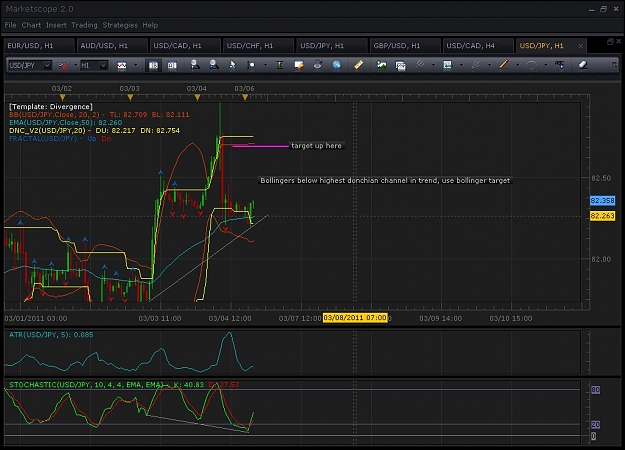Click the 'Bollingers below highest donchian channel' label

(385, 181)
